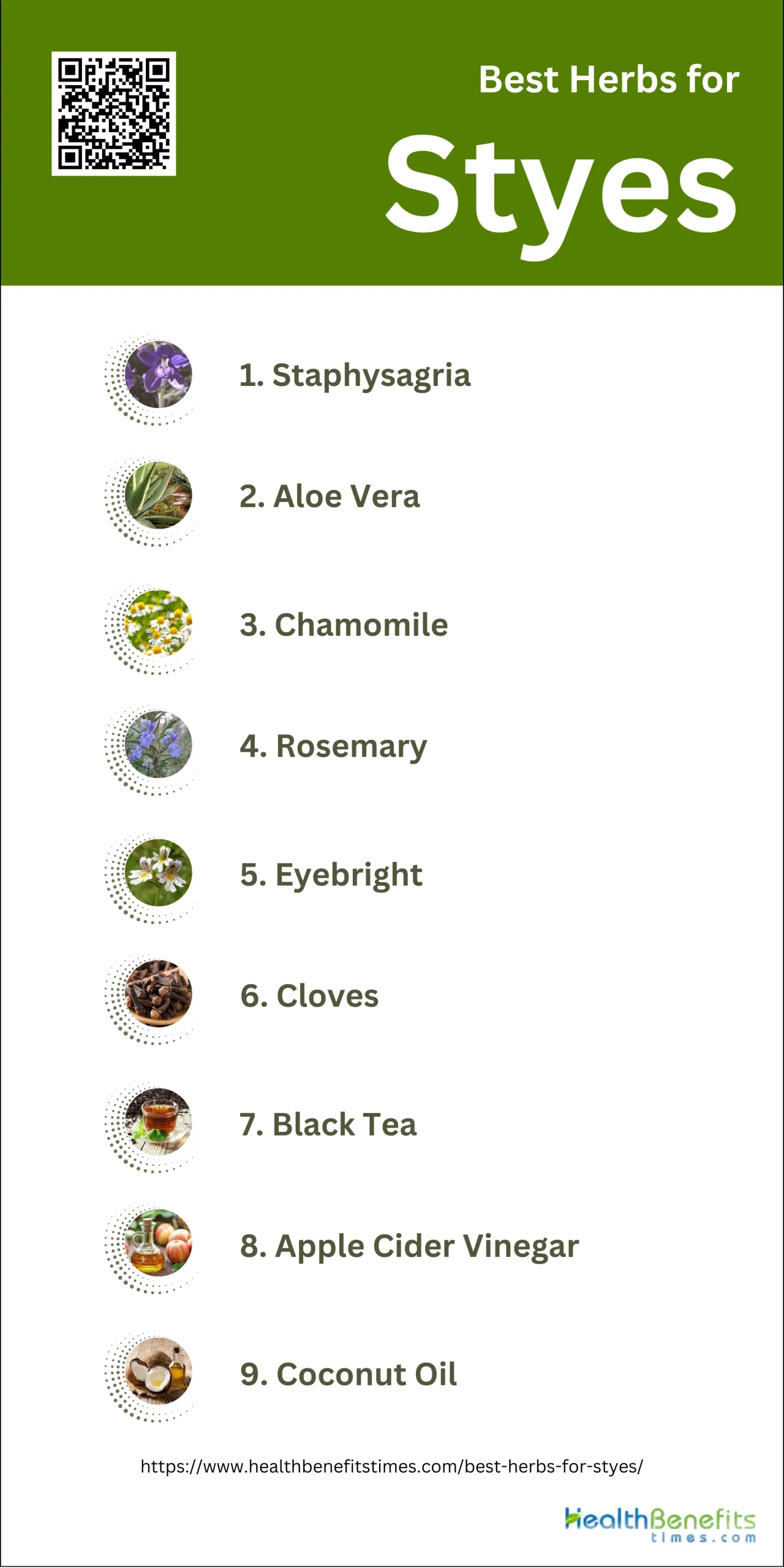The image size is (784, 1568).
Task: Click the Chamomile flowers thumbnail
Action: tap(158, 624)
